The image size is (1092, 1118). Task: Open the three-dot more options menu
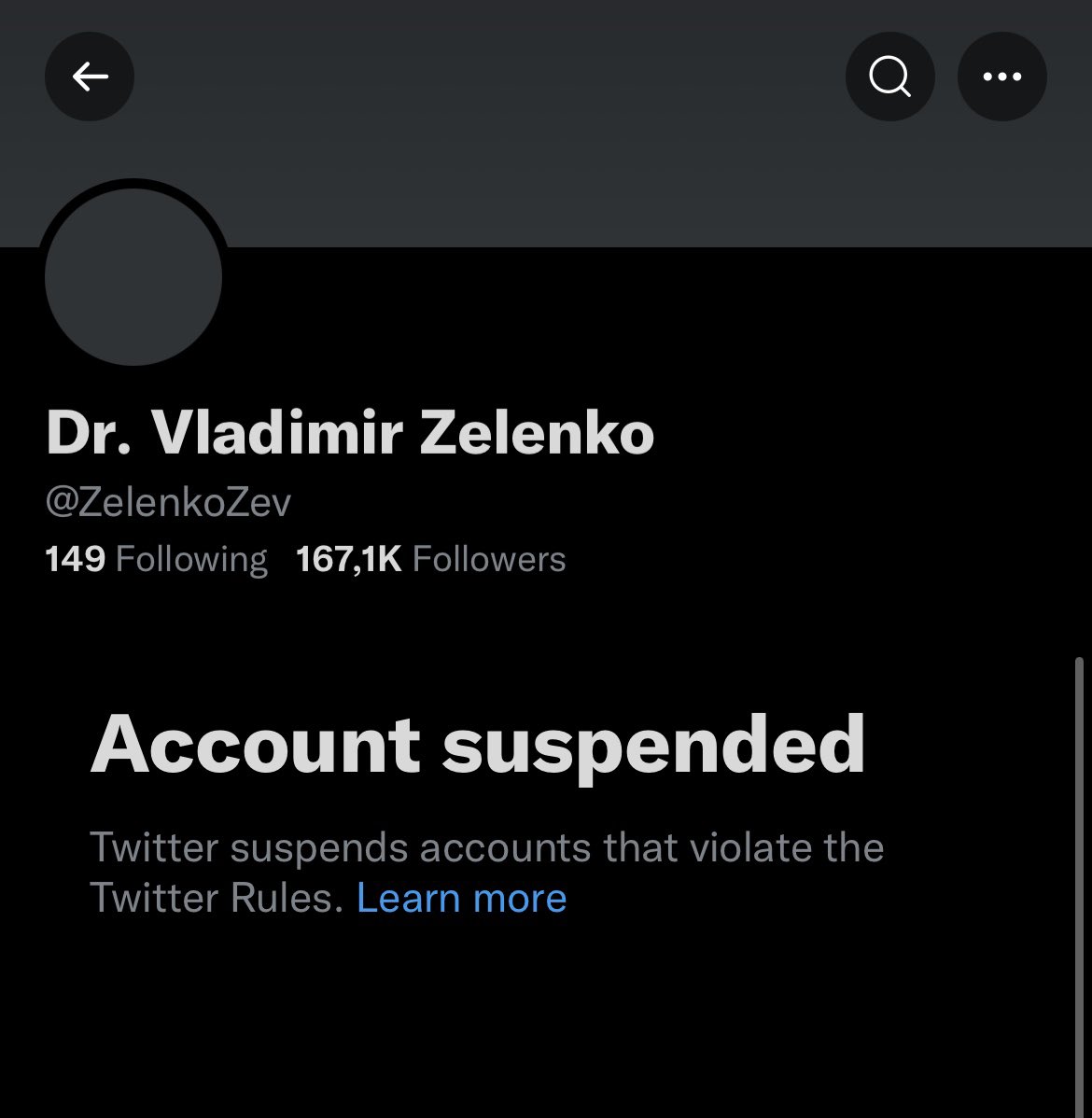tap(1002, 77)
